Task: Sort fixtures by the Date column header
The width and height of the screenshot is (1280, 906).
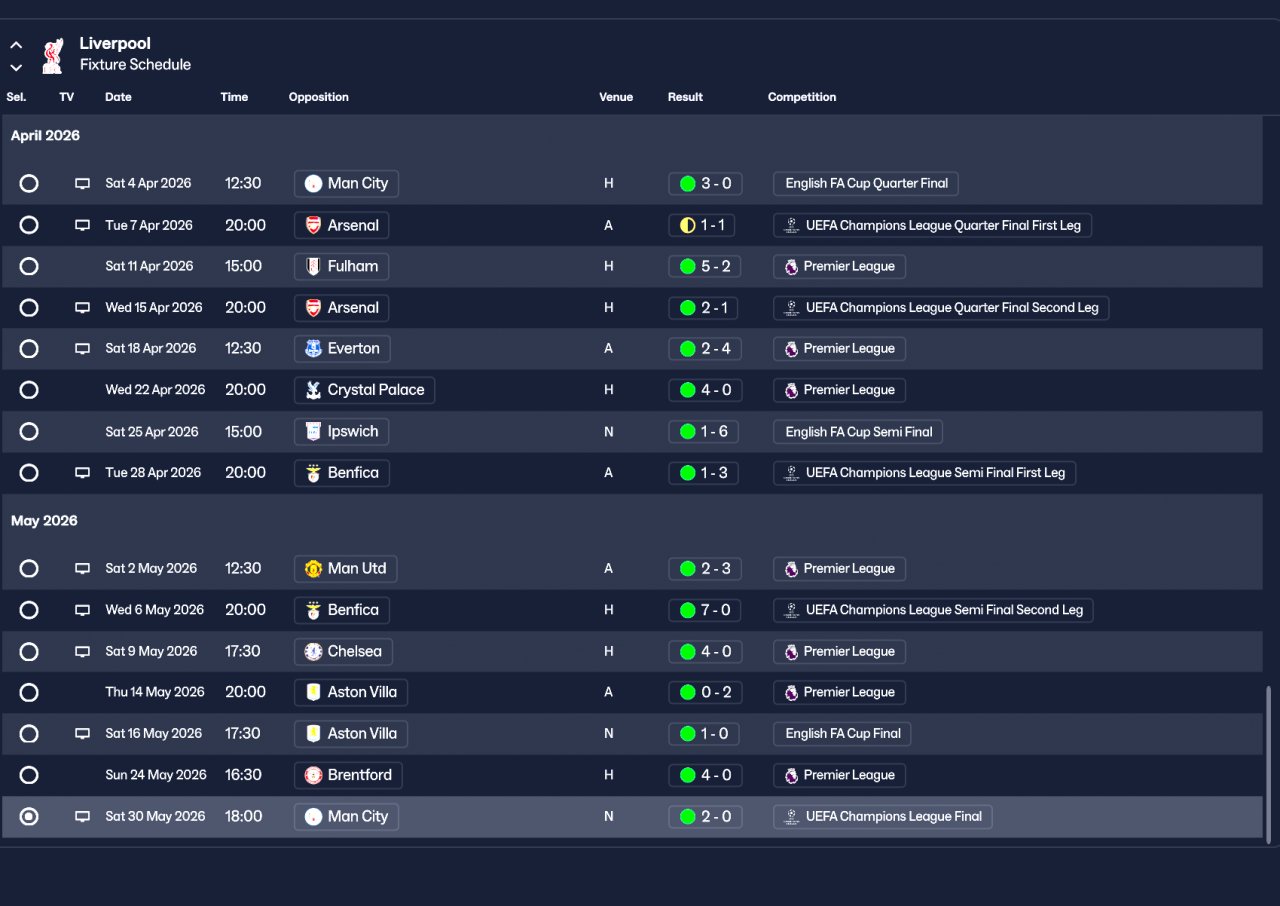Action: (x=118, y=97)
